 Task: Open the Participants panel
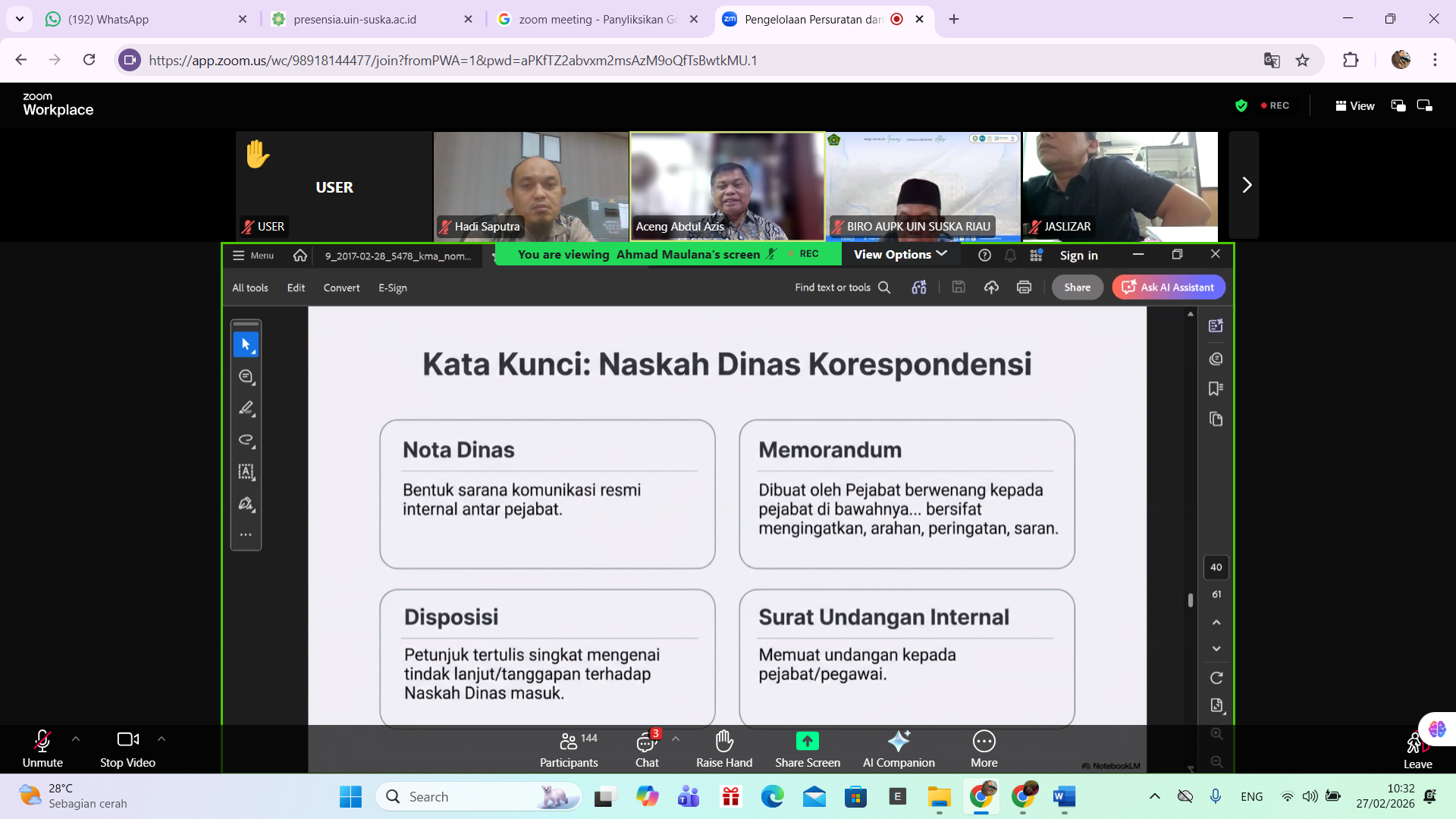coord(568,748)
